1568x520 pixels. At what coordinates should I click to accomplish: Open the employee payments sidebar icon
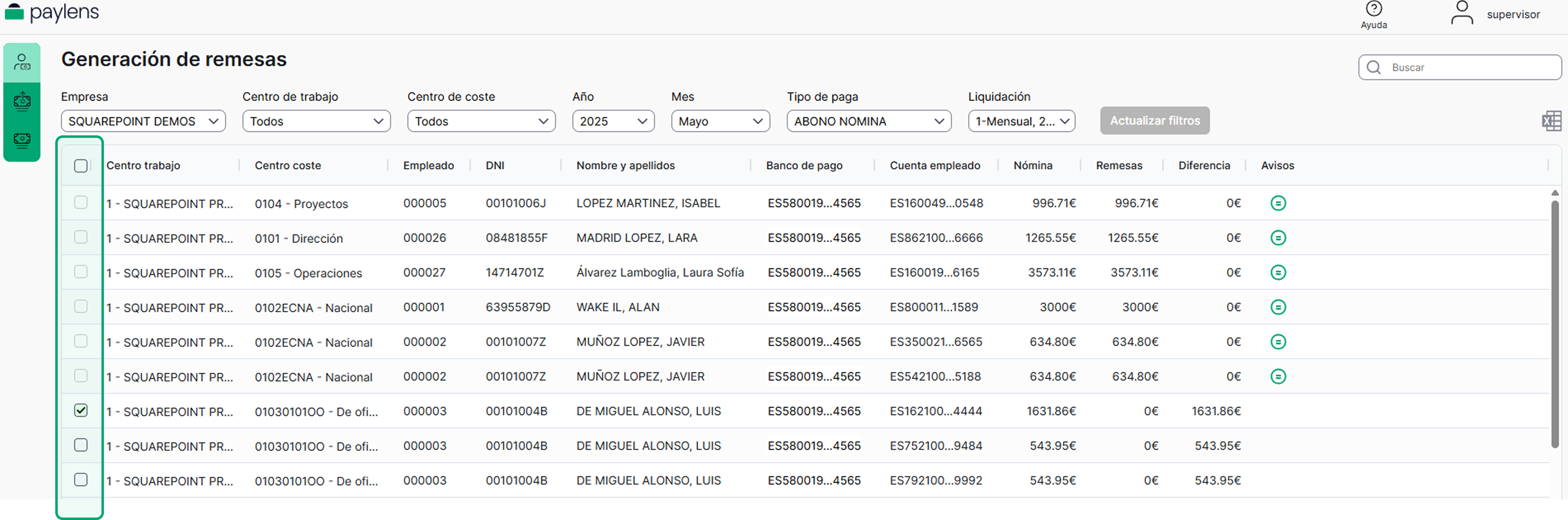point(22,62)
